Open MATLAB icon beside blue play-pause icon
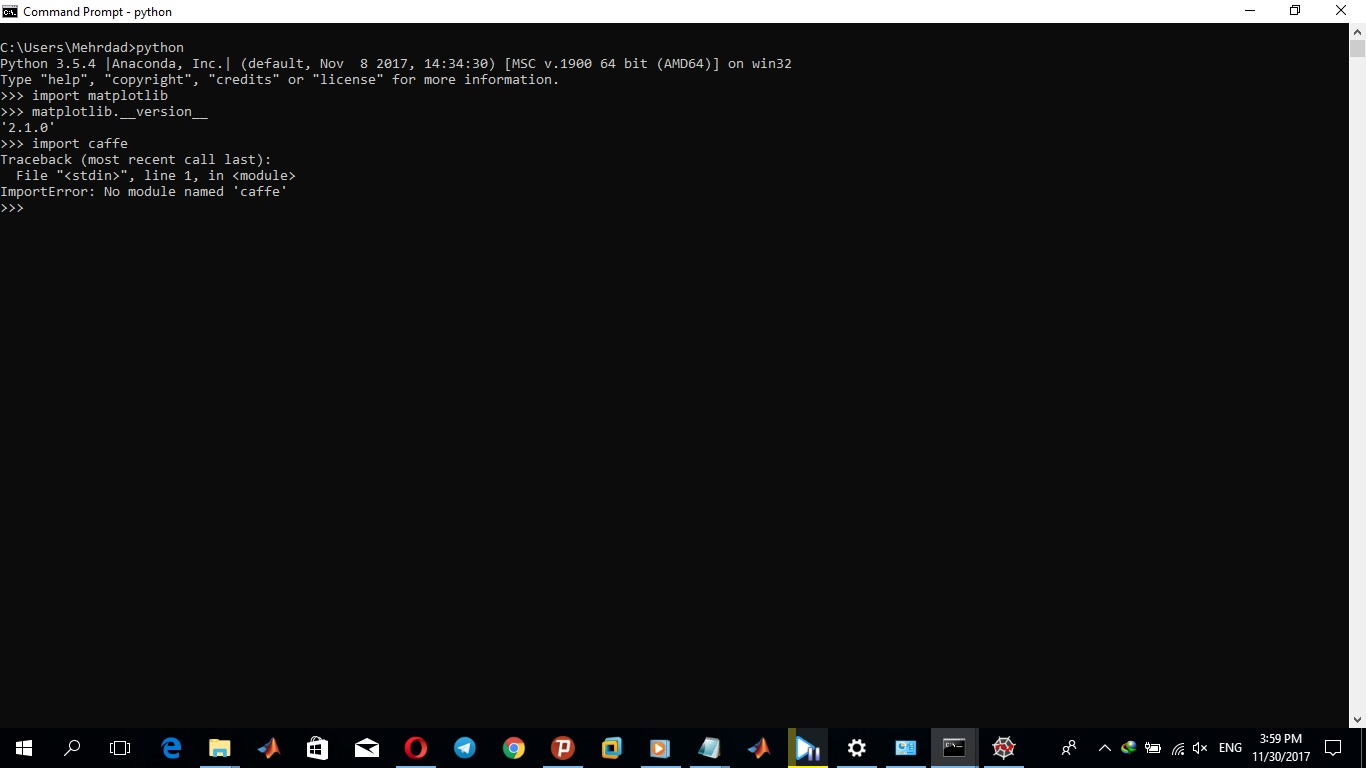Screen dimensions: 1366x768 click(758, 748)
